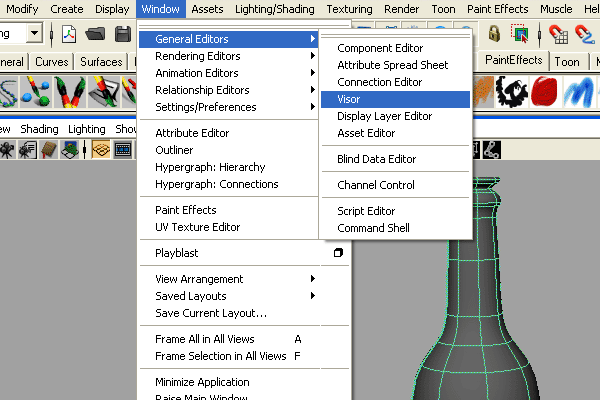The image size is (600, 400).
Task: Enable Snap to Curves magnet icon
Action: [x=585, y=34]
